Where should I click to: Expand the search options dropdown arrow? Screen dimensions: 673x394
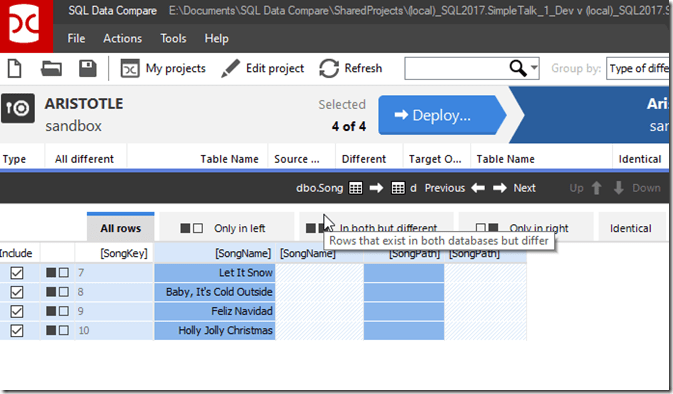[534, 68]
